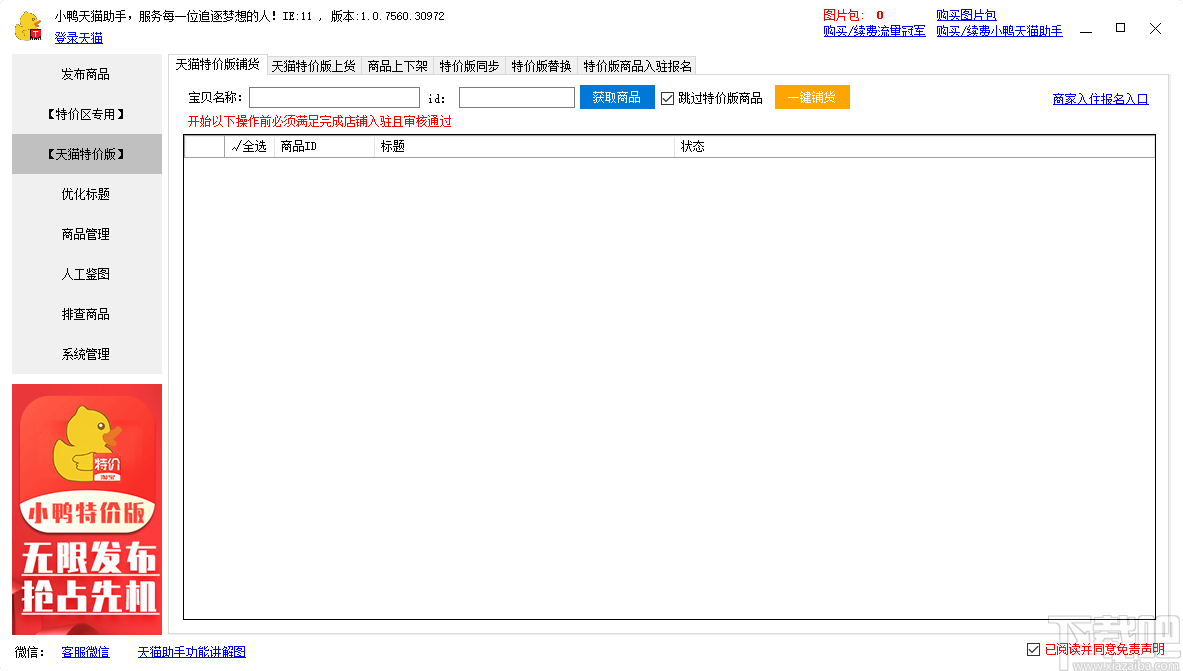Go to 商品管理 in the sidebar
Viewport: 1183px width, 671px height.
click(86, 234)
